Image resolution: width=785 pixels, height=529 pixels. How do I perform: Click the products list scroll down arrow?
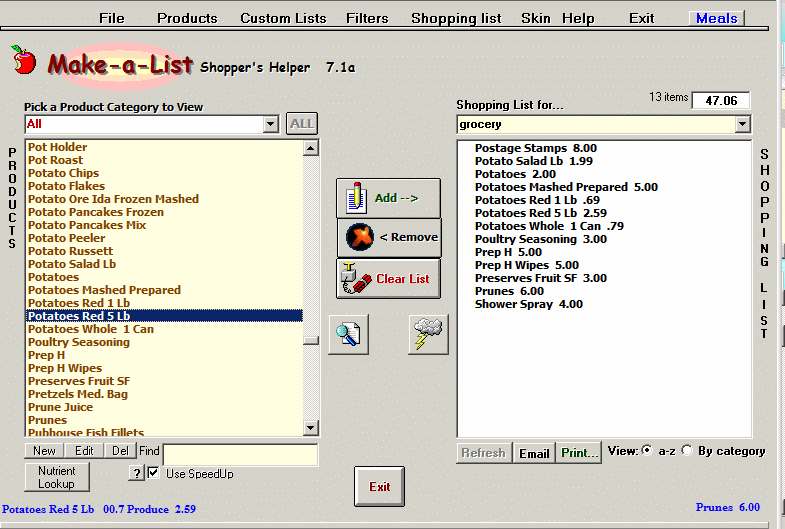[x=311, y=427]
